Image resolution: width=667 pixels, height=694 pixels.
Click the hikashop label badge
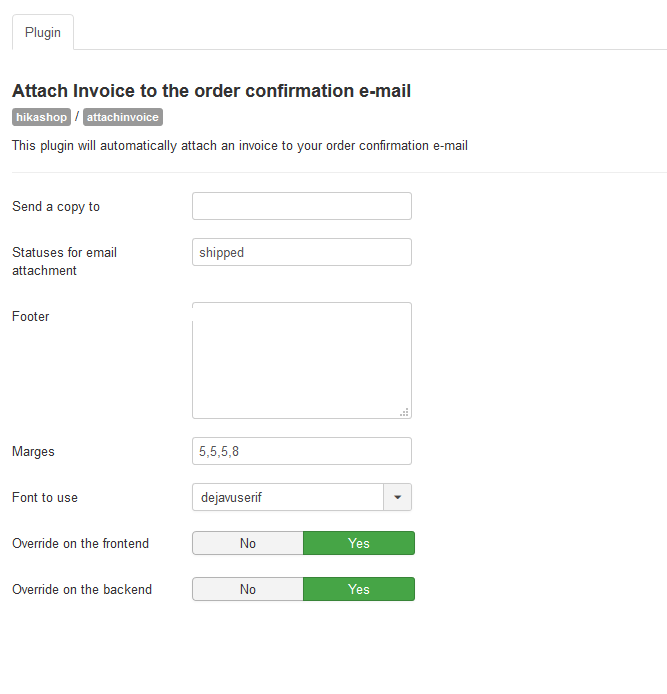(41, 117)
